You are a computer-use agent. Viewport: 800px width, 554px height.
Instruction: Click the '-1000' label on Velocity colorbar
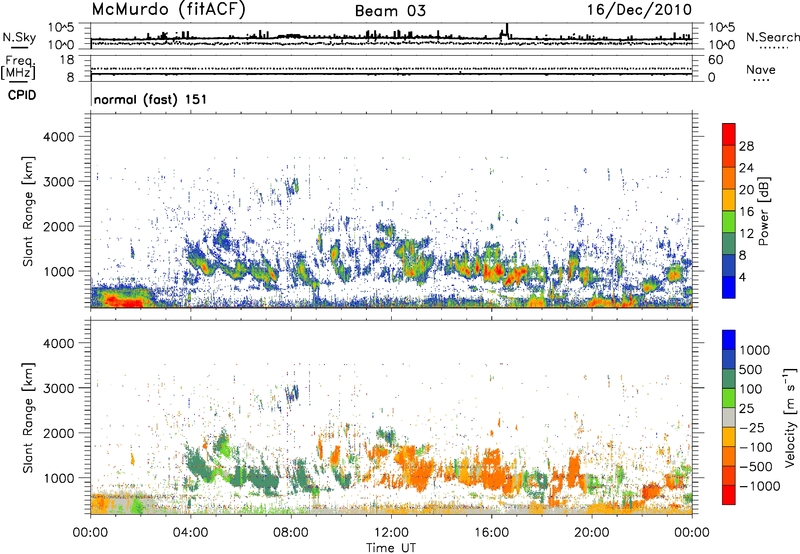[760, 486]
